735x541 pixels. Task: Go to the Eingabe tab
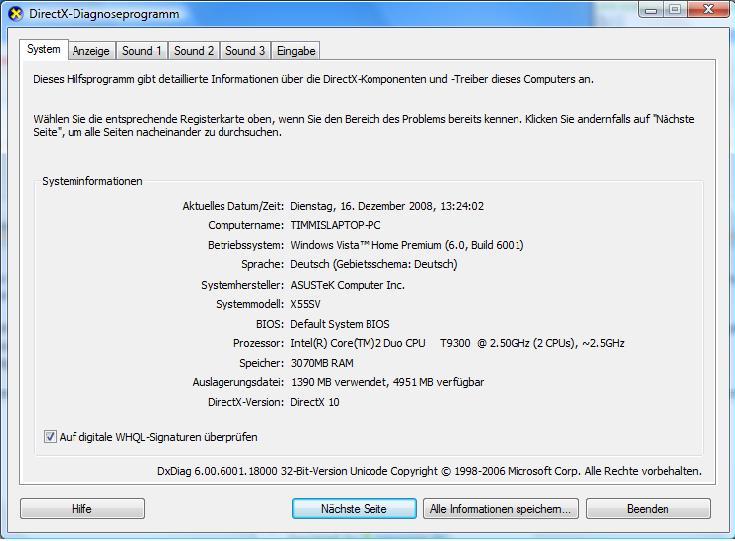click(x=296, y=51)
